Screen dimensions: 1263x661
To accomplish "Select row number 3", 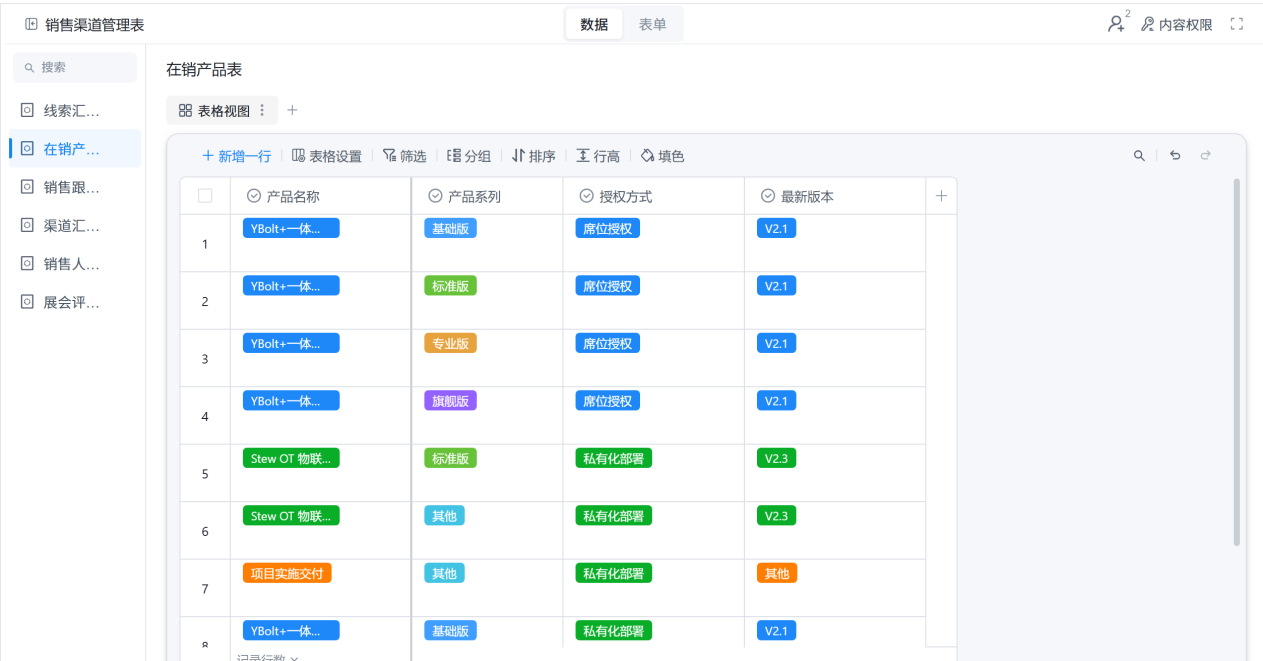I will coord(205,359).
